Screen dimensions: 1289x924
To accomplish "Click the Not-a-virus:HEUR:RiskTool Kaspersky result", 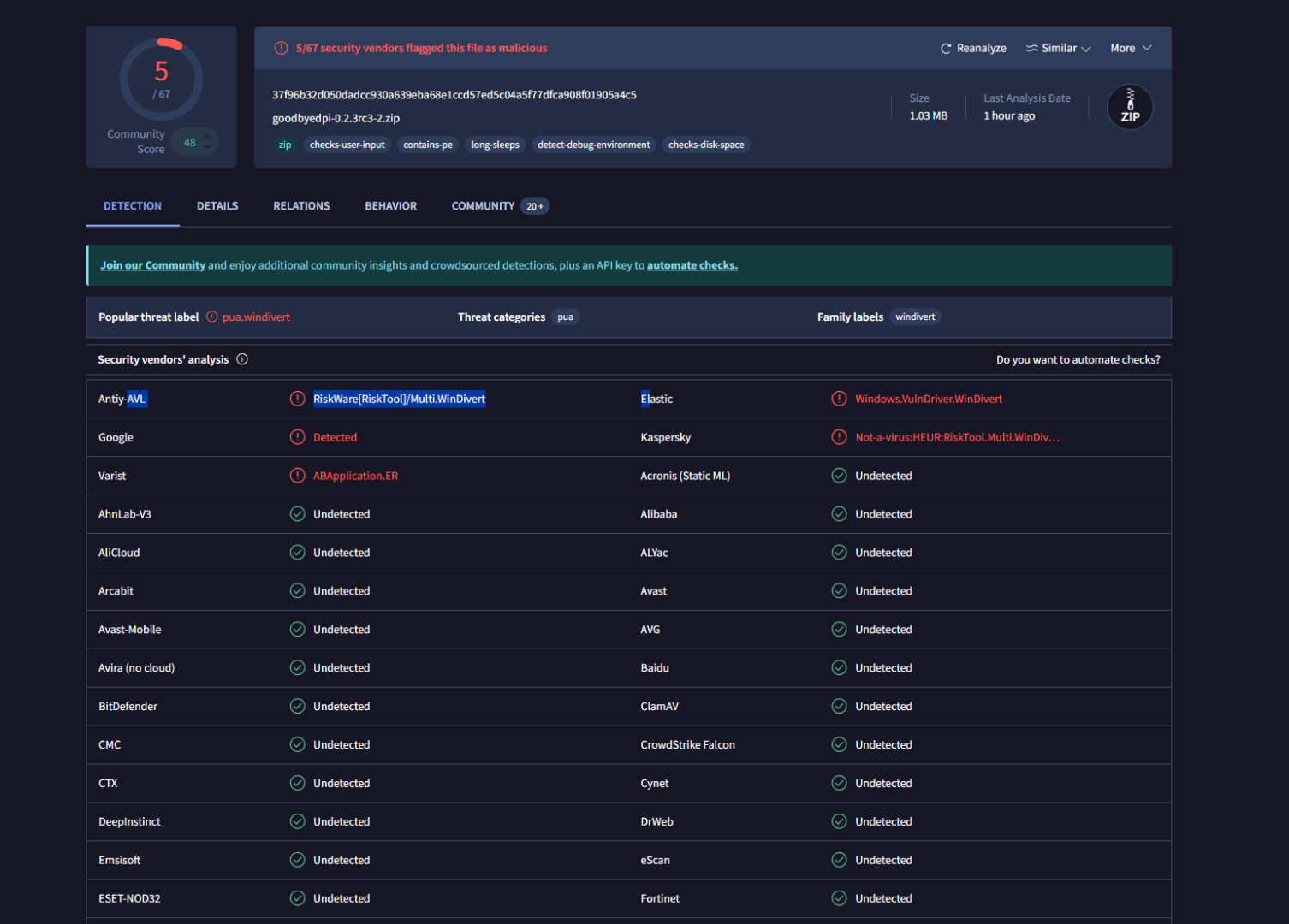I will [958, 437].
